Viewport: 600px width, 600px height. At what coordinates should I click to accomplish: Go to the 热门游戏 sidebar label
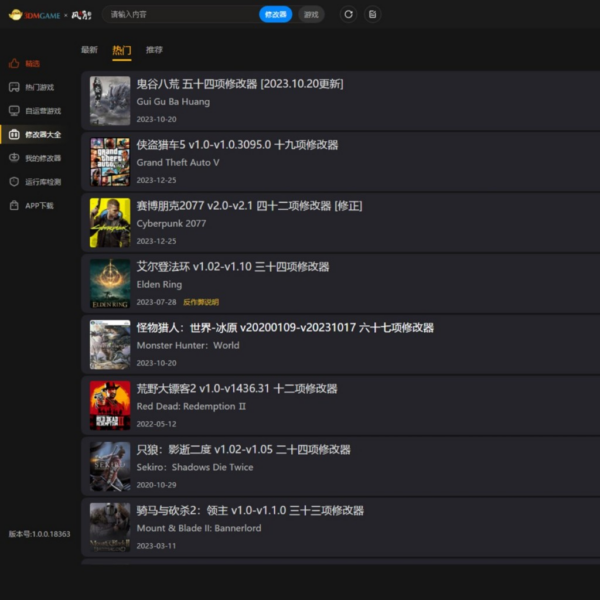pos(39,88)
